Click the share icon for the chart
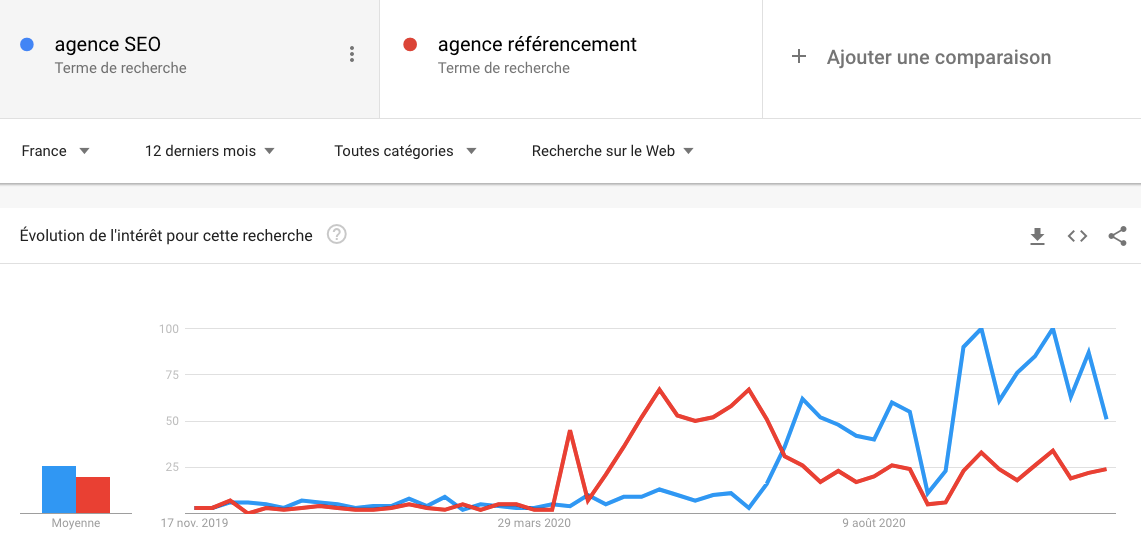1141x546 pixels. pyautogui.click(x=1117, y=236)
